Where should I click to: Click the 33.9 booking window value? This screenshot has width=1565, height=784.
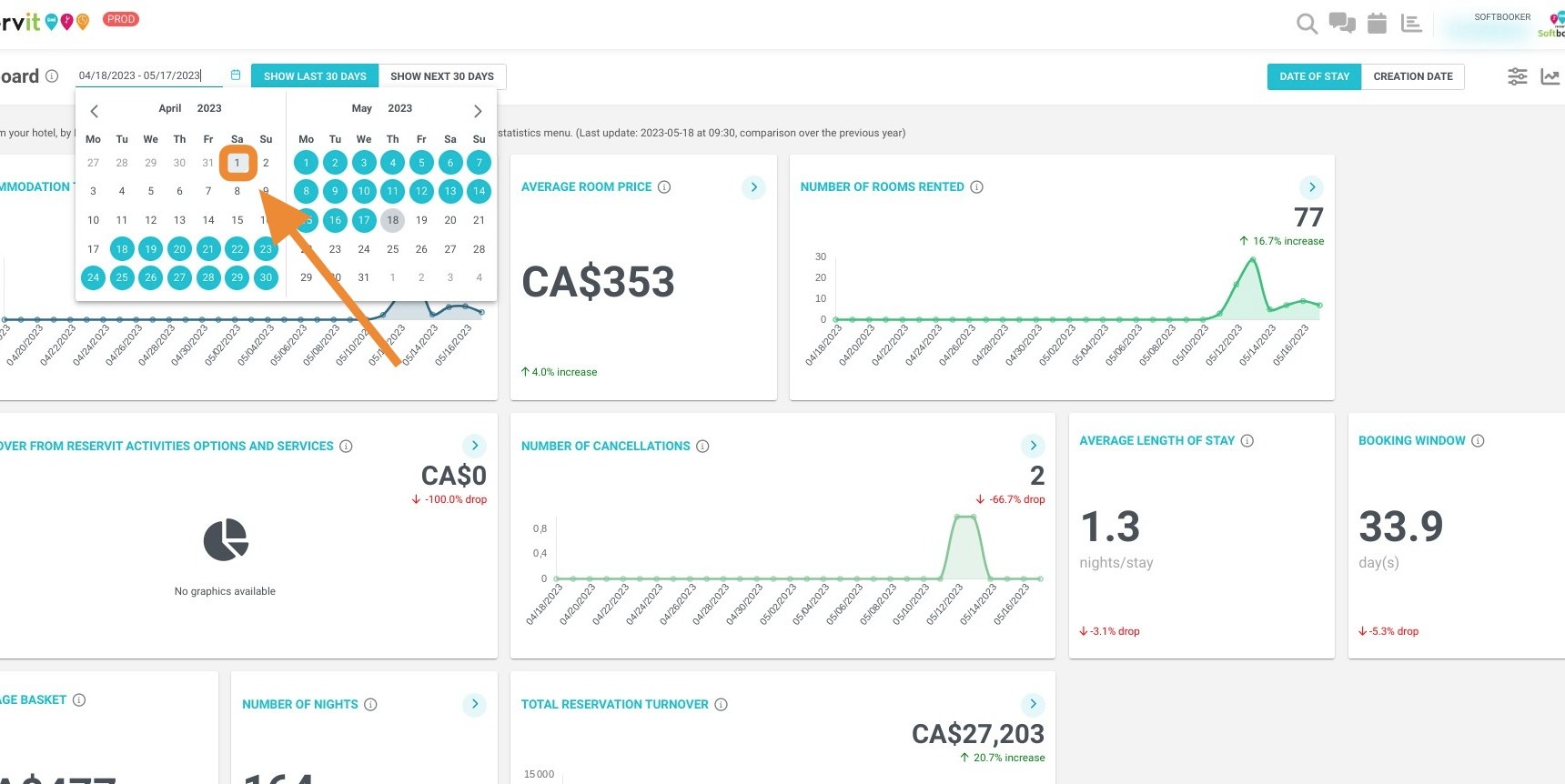[1401, 527]
